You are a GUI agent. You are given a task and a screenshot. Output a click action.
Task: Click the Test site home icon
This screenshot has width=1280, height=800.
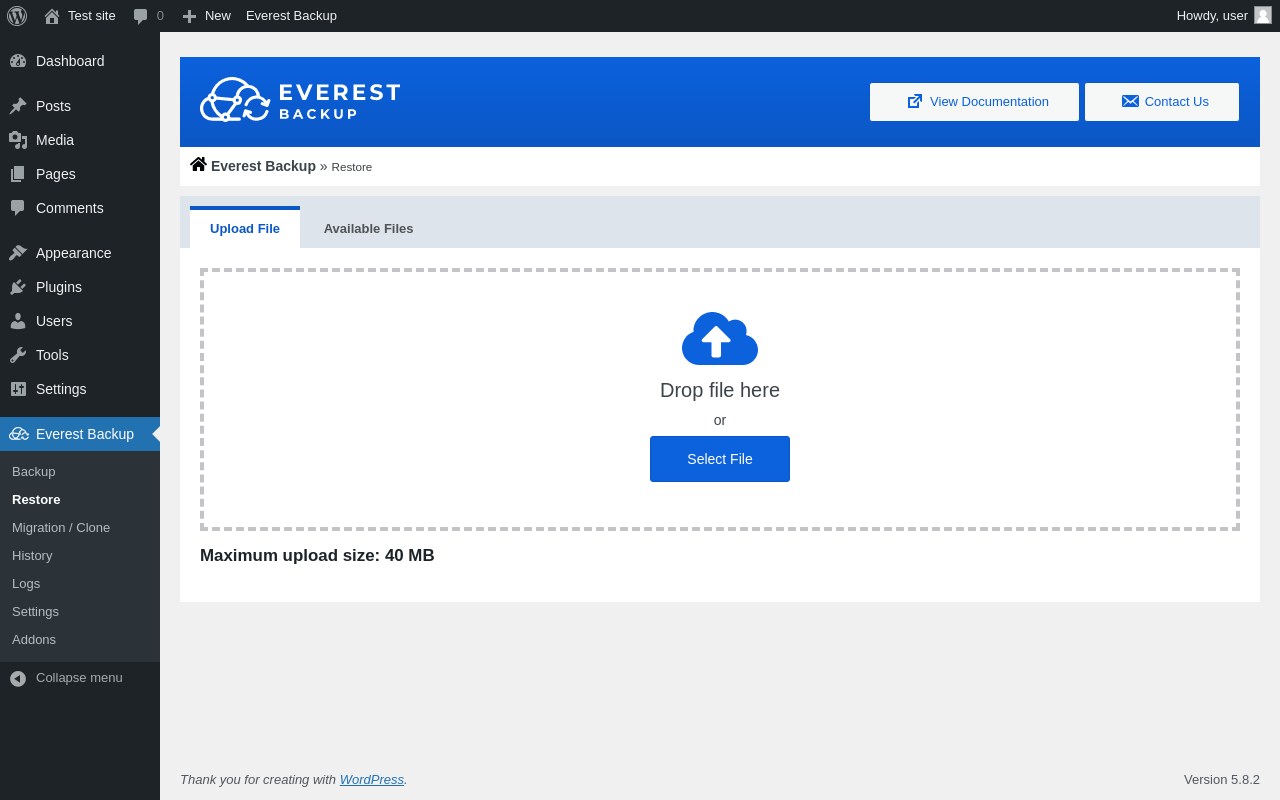tap(52, 16)
